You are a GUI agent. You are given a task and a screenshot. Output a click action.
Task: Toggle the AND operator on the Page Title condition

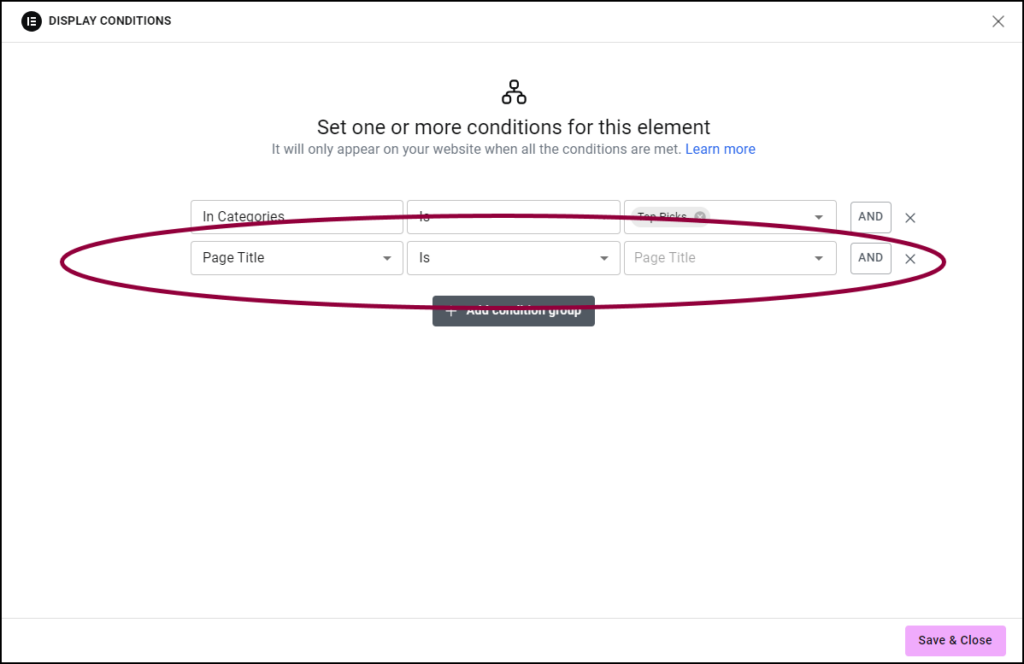pos(870,258)
